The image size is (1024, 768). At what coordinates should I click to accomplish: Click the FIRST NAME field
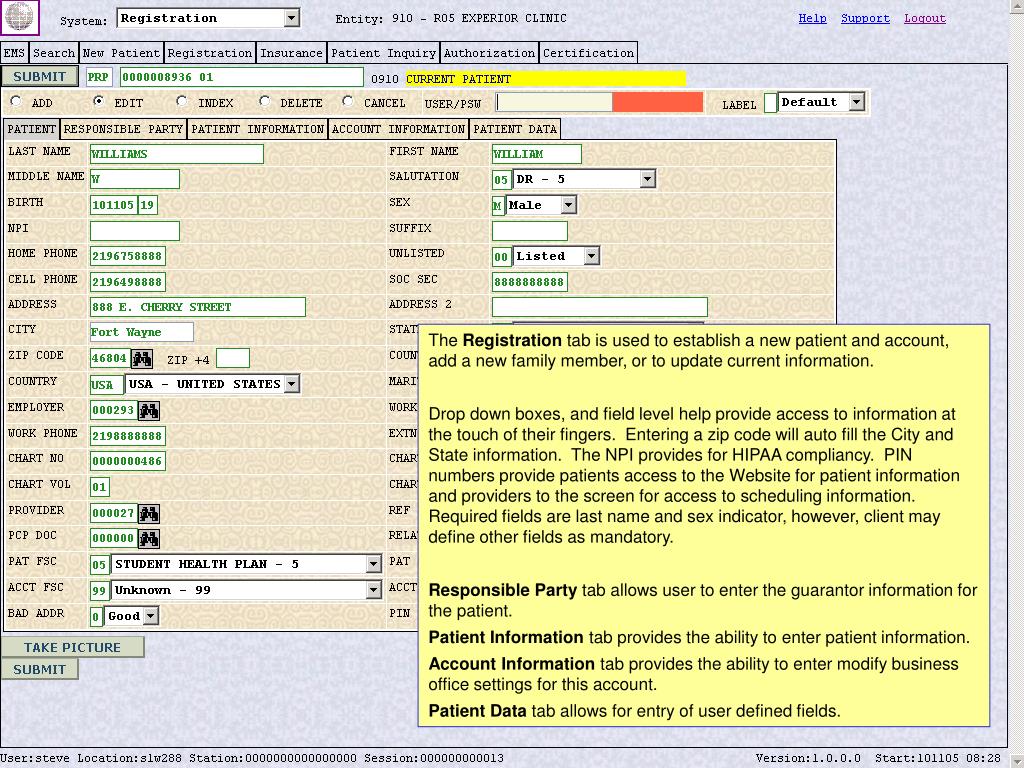coord(537,154)
